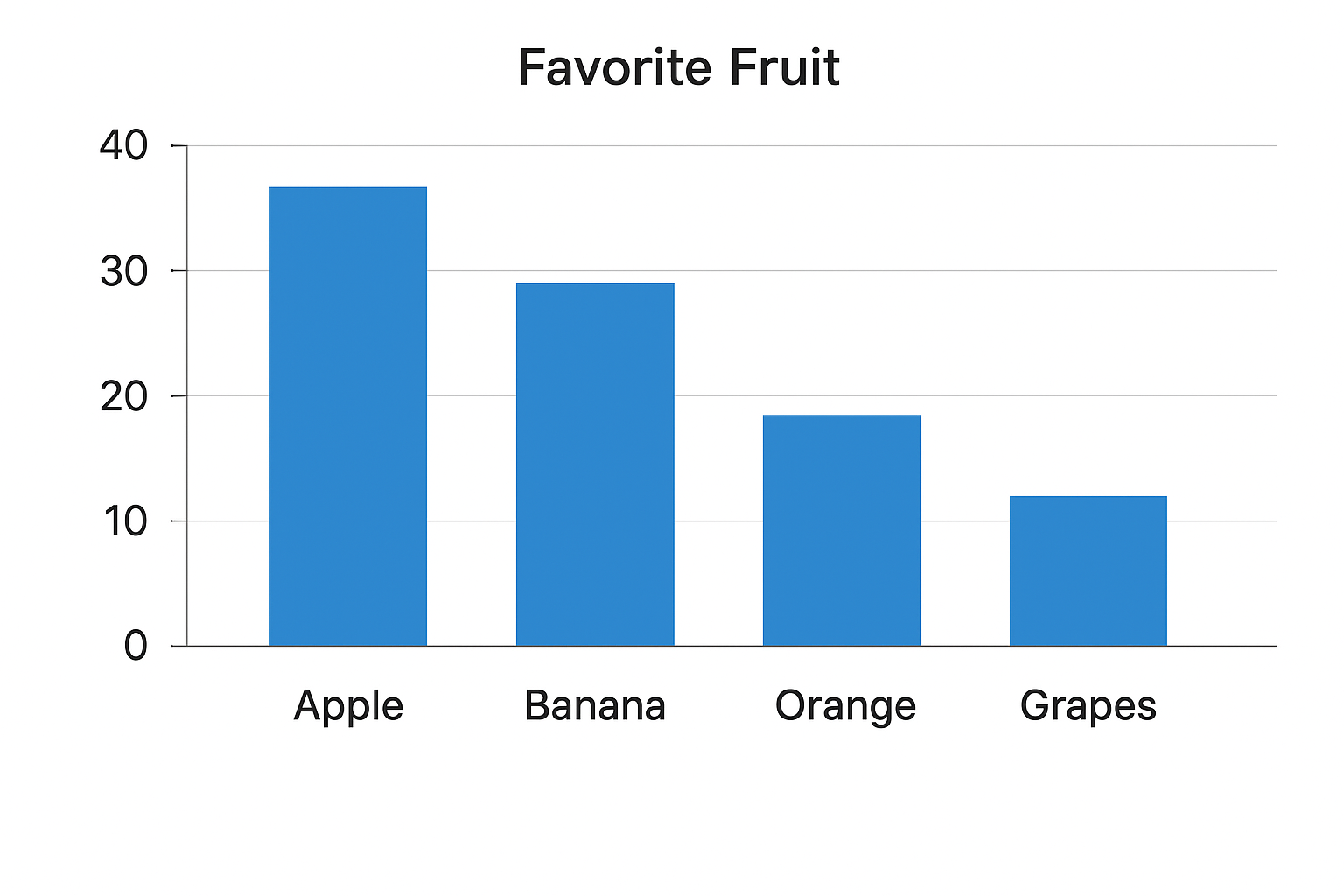
Task: Pick the Grapes bar
Action: 1088,570
